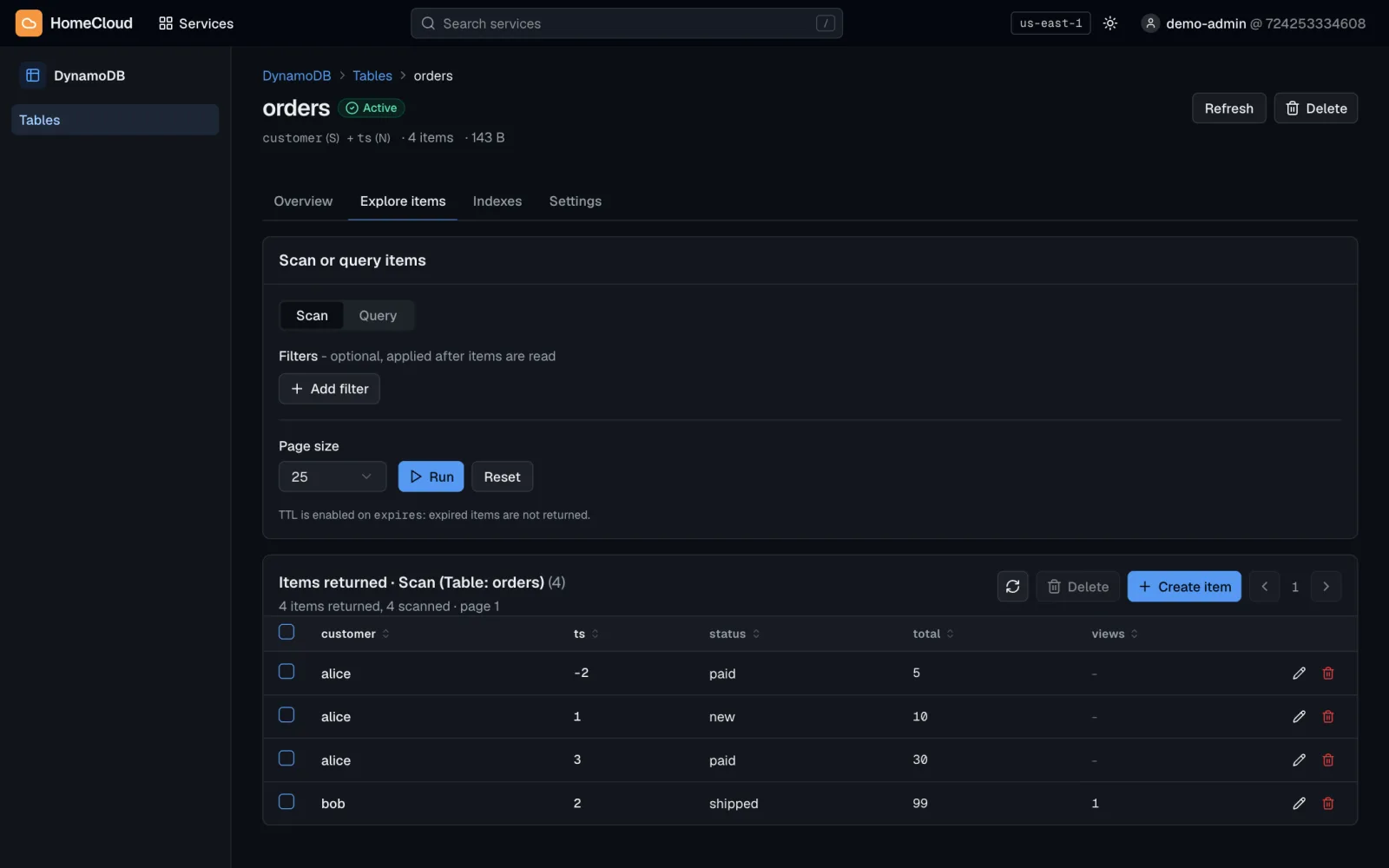Delete the alice item with total 30
The width and height of the screenshot is (1389, 868).
[x=1328, y=760]
